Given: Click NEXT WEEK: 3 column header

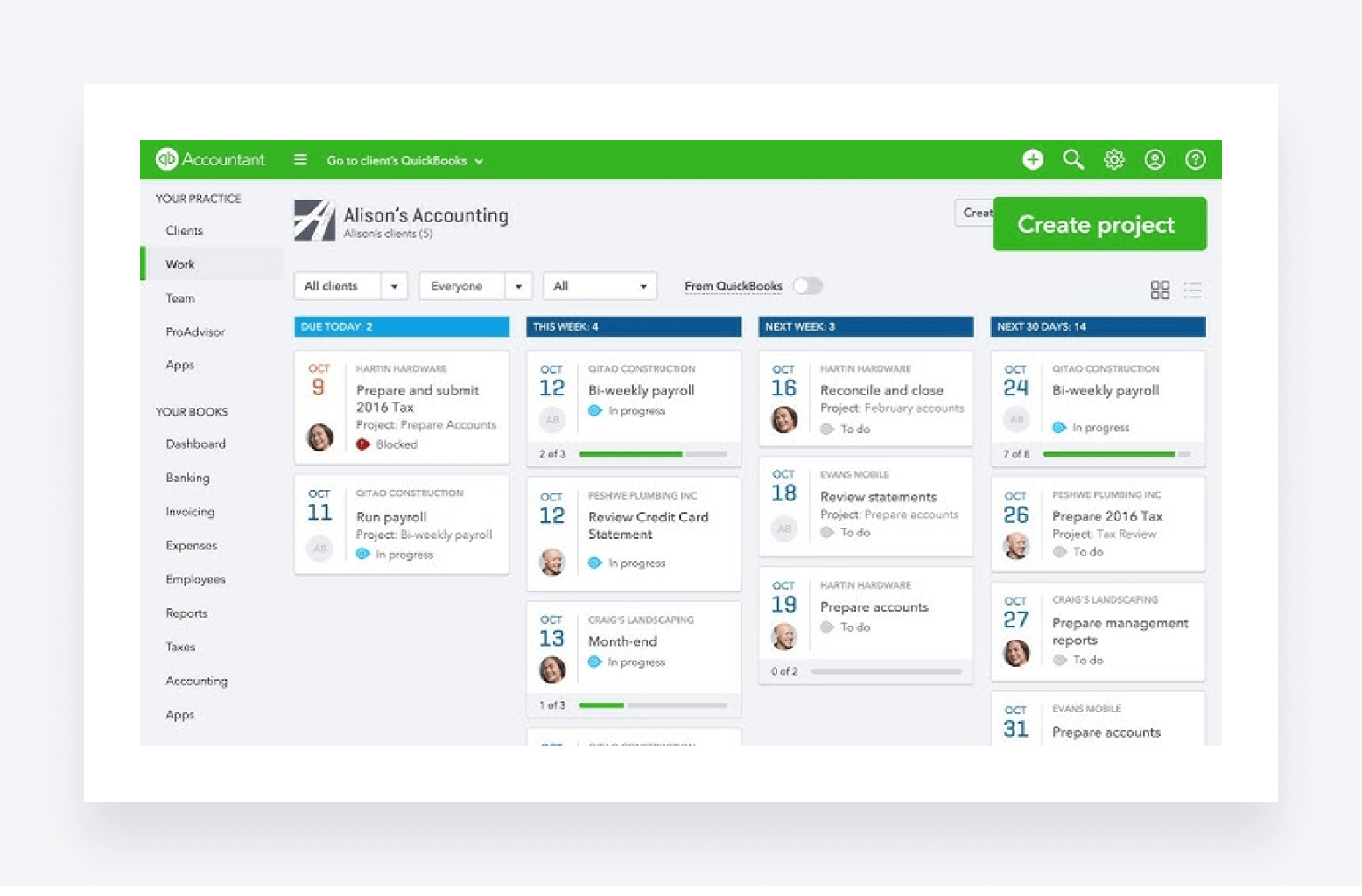Looking at the screenshot, I should click(x=866, y=326).
